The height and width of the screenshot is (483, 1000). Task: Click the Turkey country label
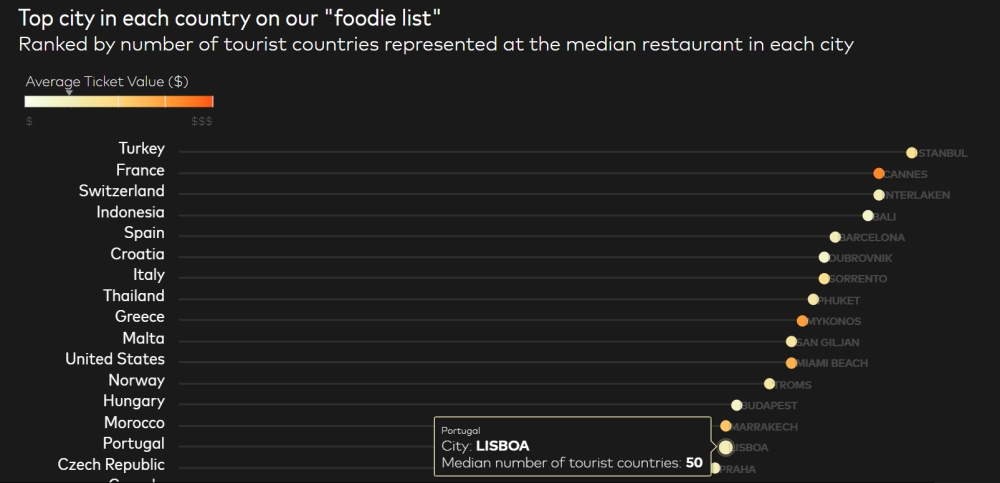[142, 148]
